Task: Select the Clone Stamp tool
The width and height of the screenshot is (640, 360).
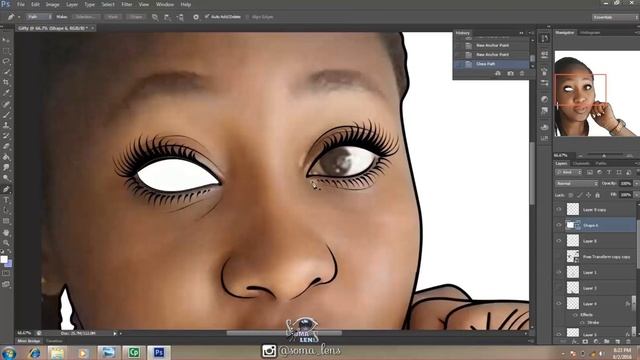Action: click(x=6, y=125)
